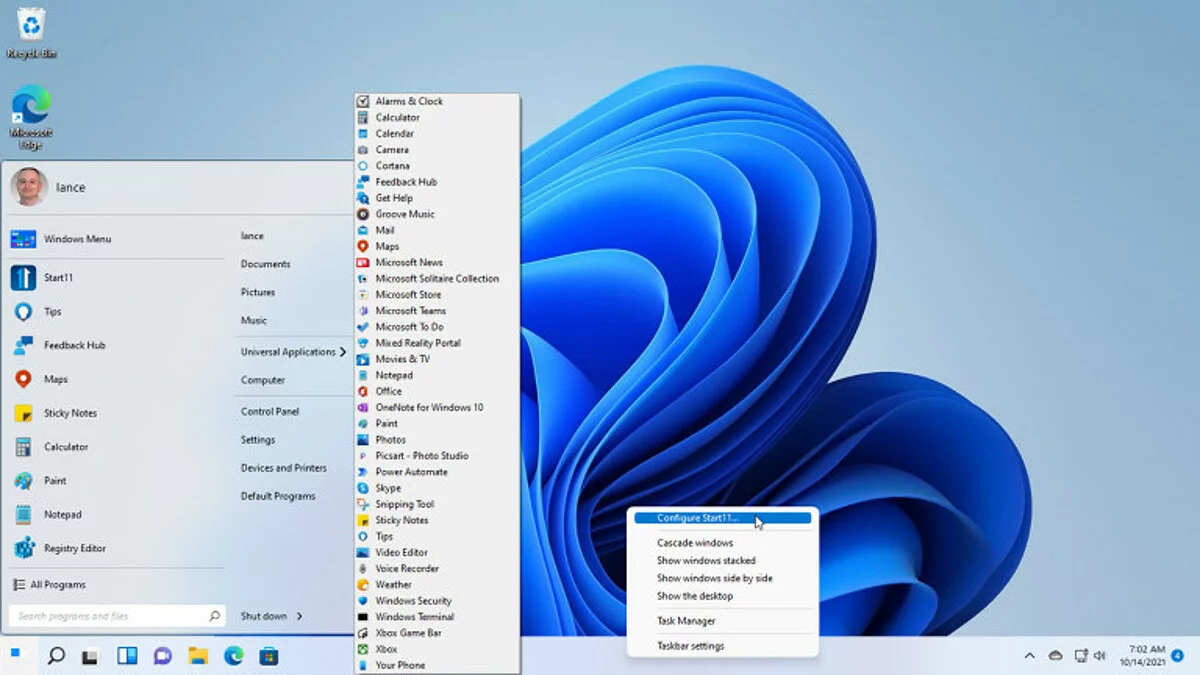Open the Start11 app icon

click(23, 278)
